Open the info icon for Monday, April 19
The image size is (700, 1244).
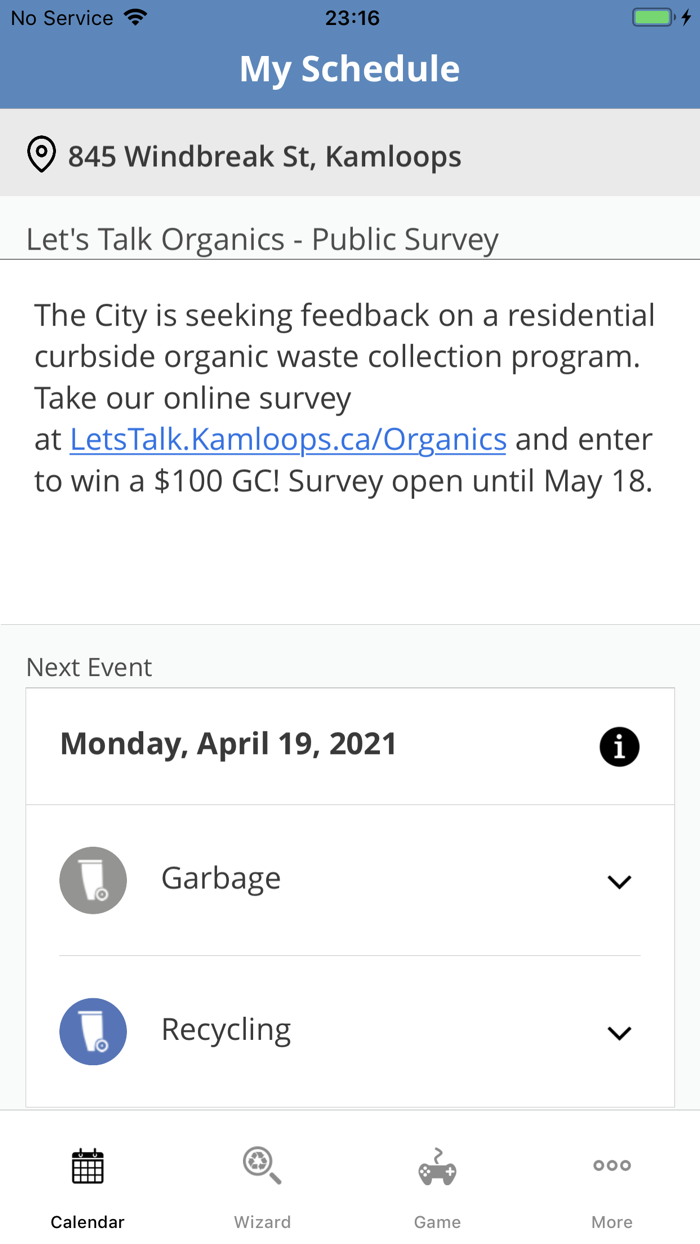619,746
